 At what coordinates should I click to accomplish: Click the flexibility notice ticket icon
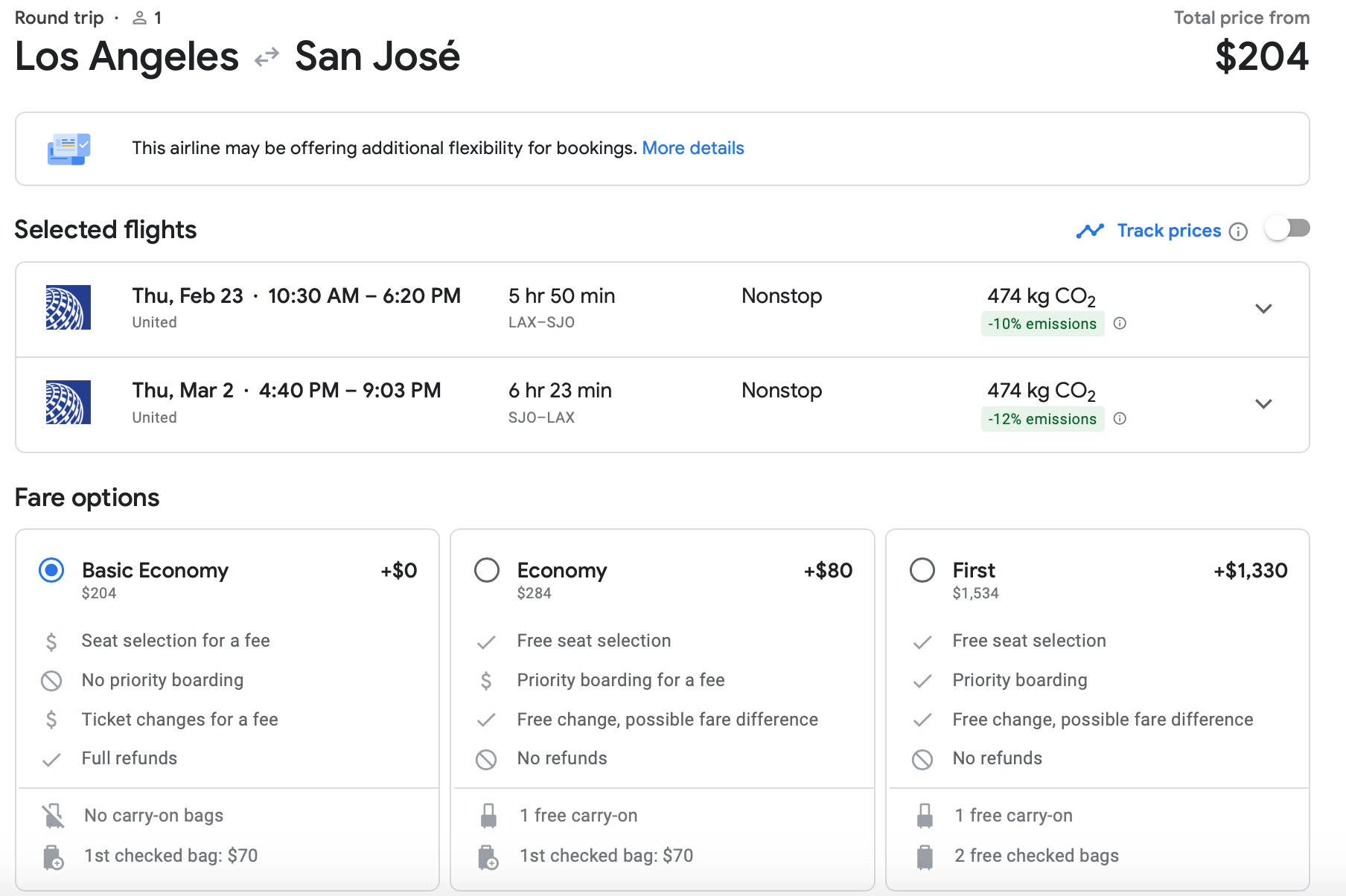tap(68, 149)
